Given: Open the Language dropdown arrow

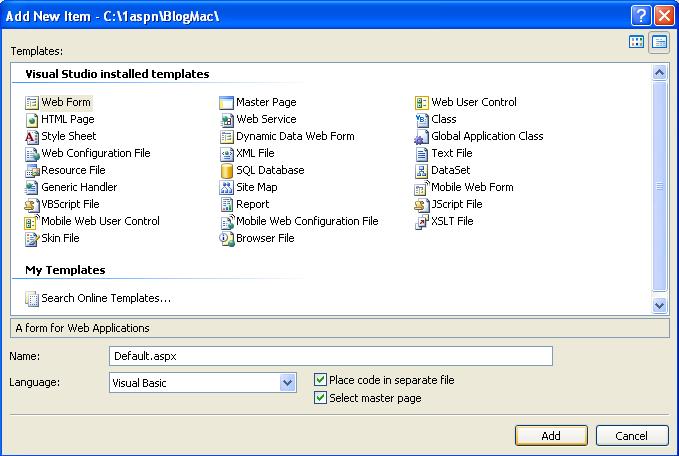Looking at the screenshot, I should click(288, 383).
